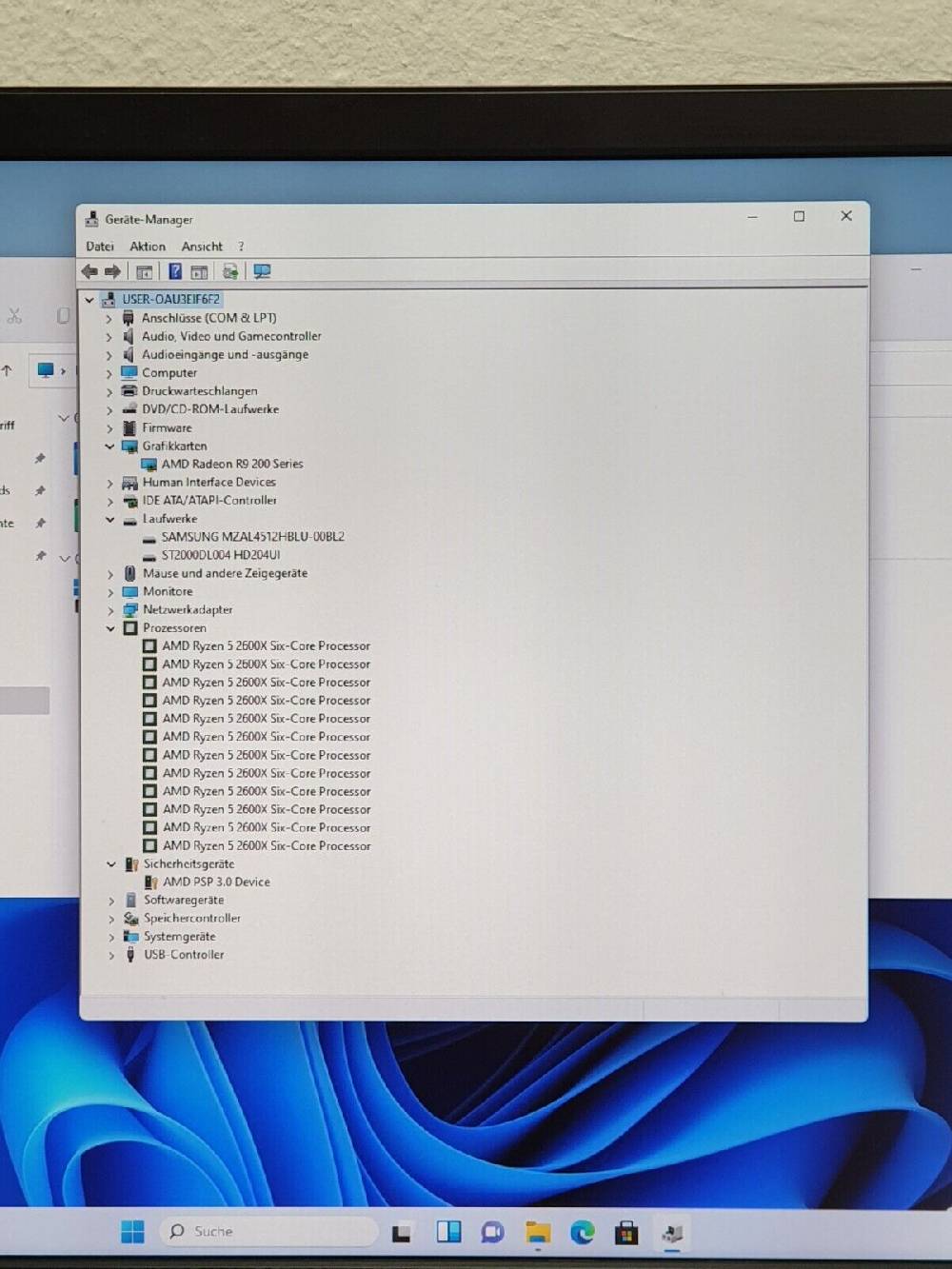Click the Geräte-Manager taskbar icon

673,1234
